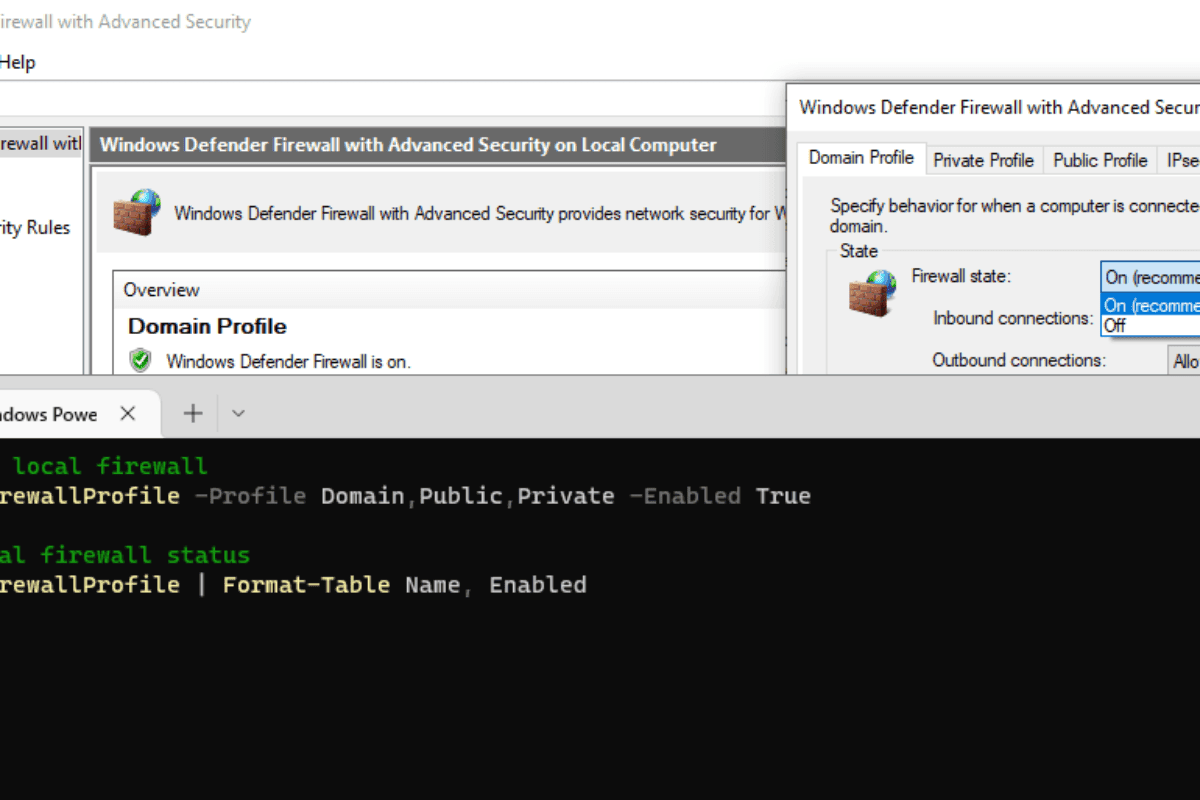Open the IPsec Settings tab
1200x800 pixels.
click(x=1182, y=160)
